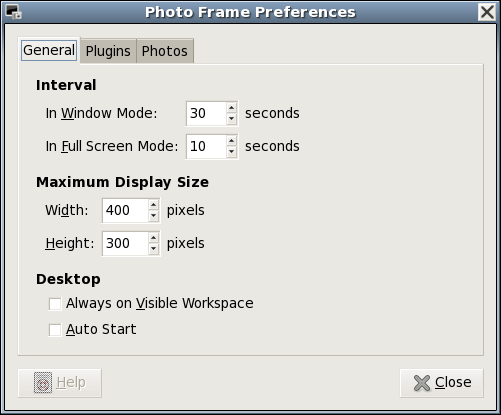501x415 pixels.
Task: Click the window menu icon in the title bar
Action: pyautogui.click(x=13, y=12)
